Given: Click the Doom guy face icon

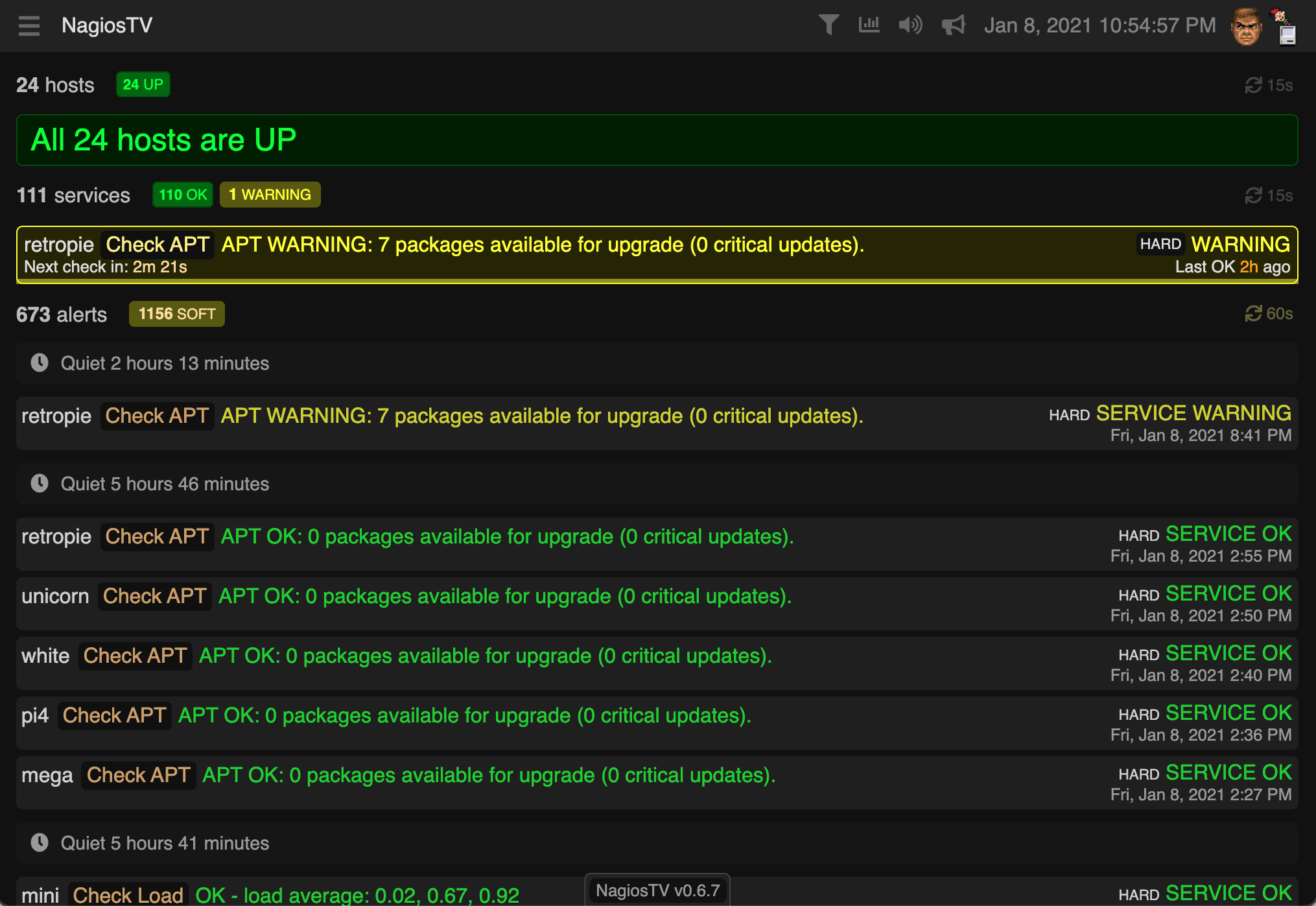Looking at the screenshot, I should tap(1246, 27).
